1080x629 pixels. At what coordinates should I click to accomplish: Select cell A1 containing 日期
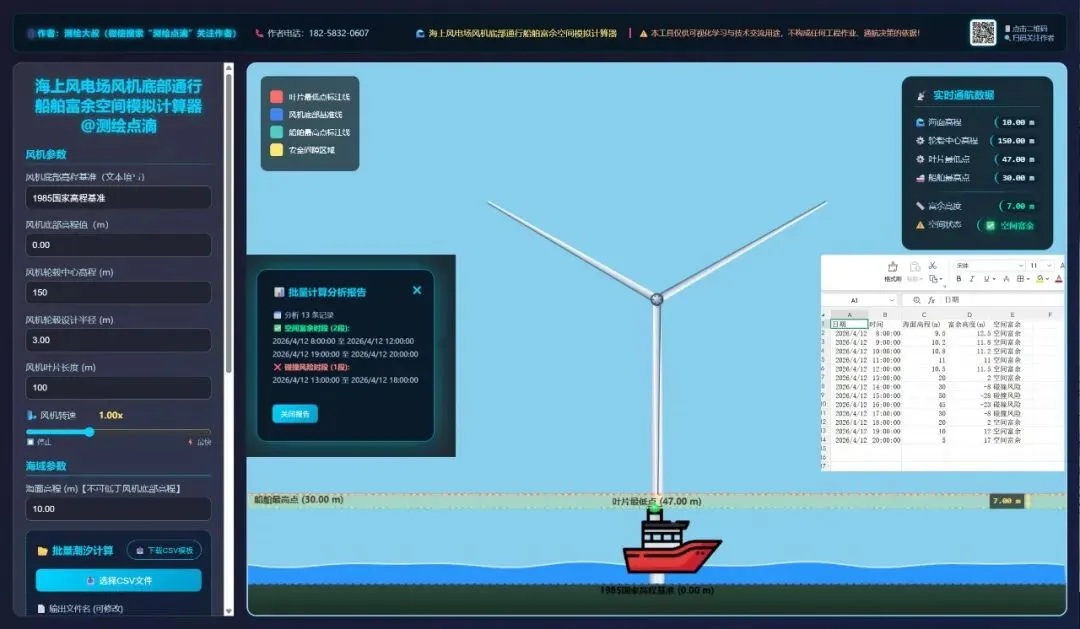tap(849, 324)
